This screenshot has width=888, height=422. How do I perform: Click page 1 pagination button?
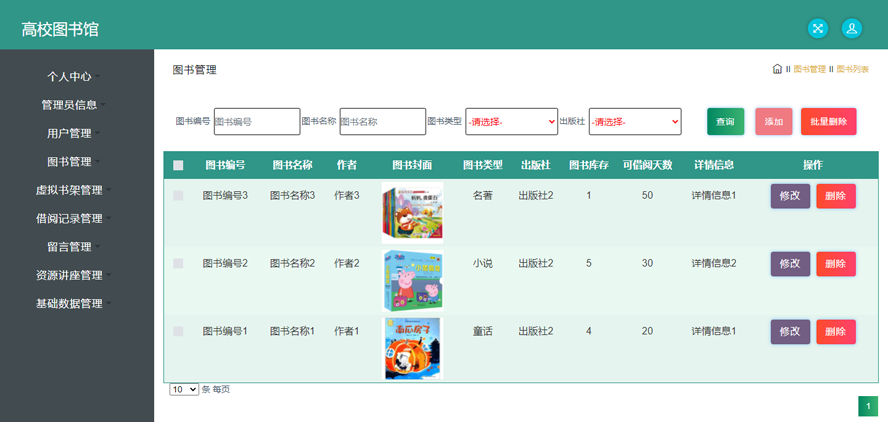click(868, 407)
